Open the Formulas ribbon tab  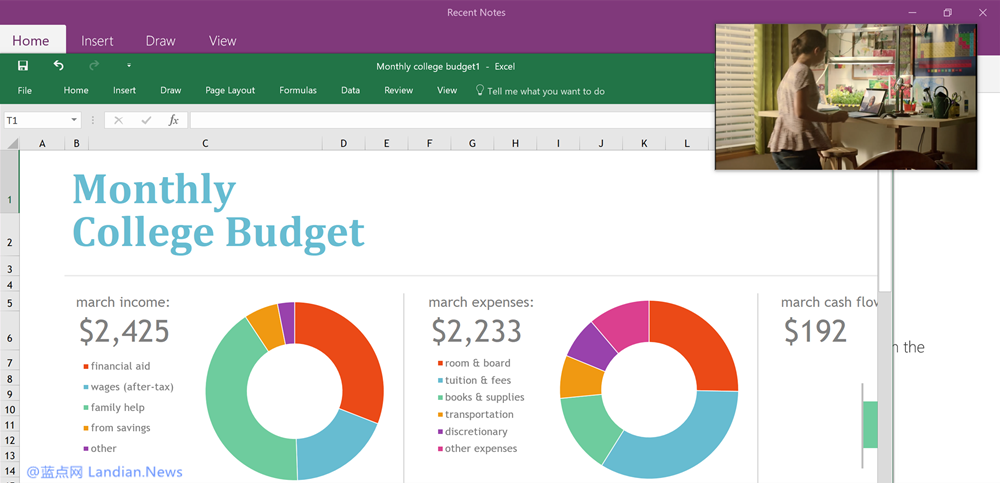(x=298, y=90)
